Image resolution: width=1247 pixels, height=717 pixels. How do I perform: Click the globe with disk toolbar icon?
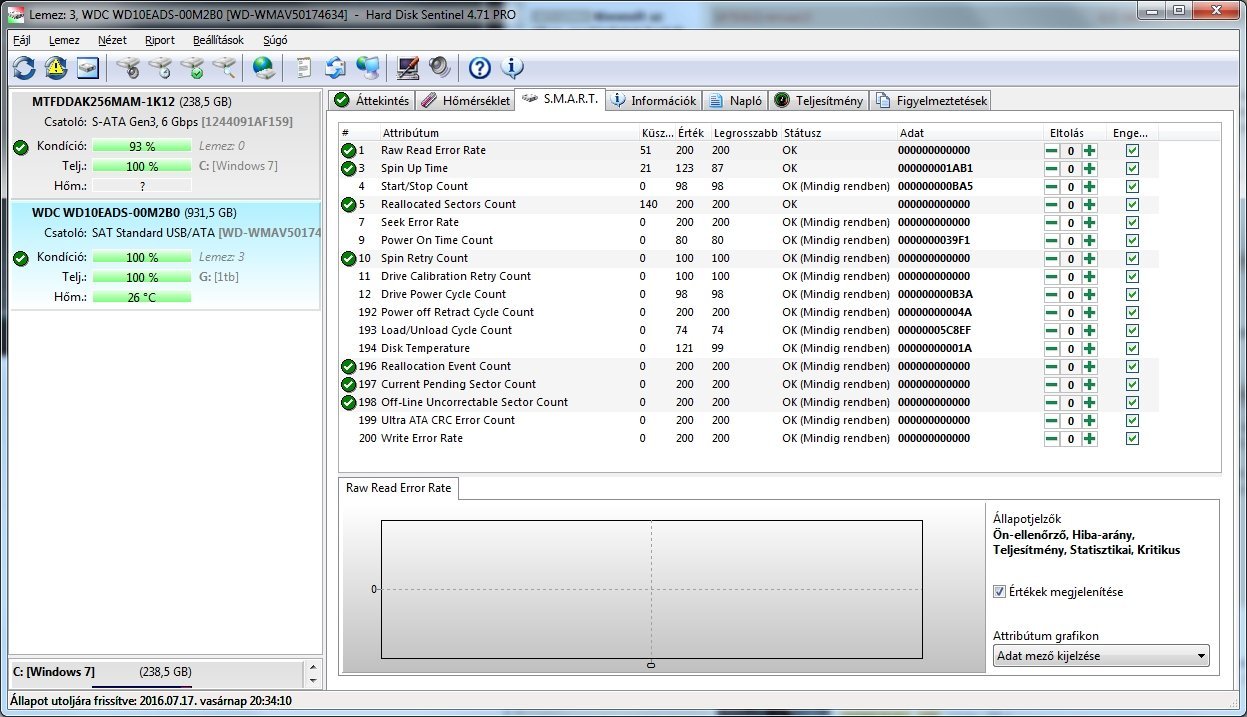coord(264,68)
